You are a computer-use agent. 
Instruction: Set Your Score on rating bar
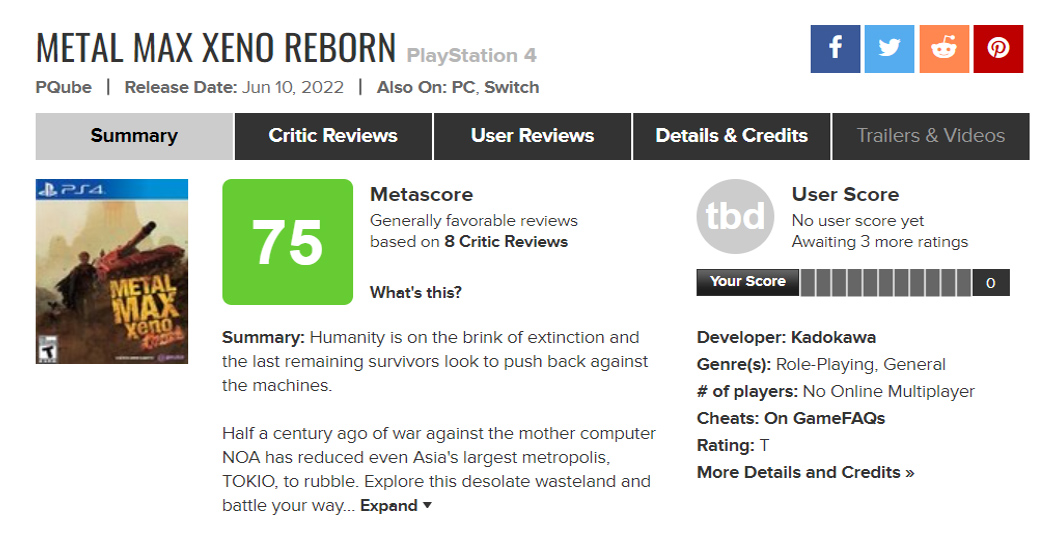[x=885, y=283]
